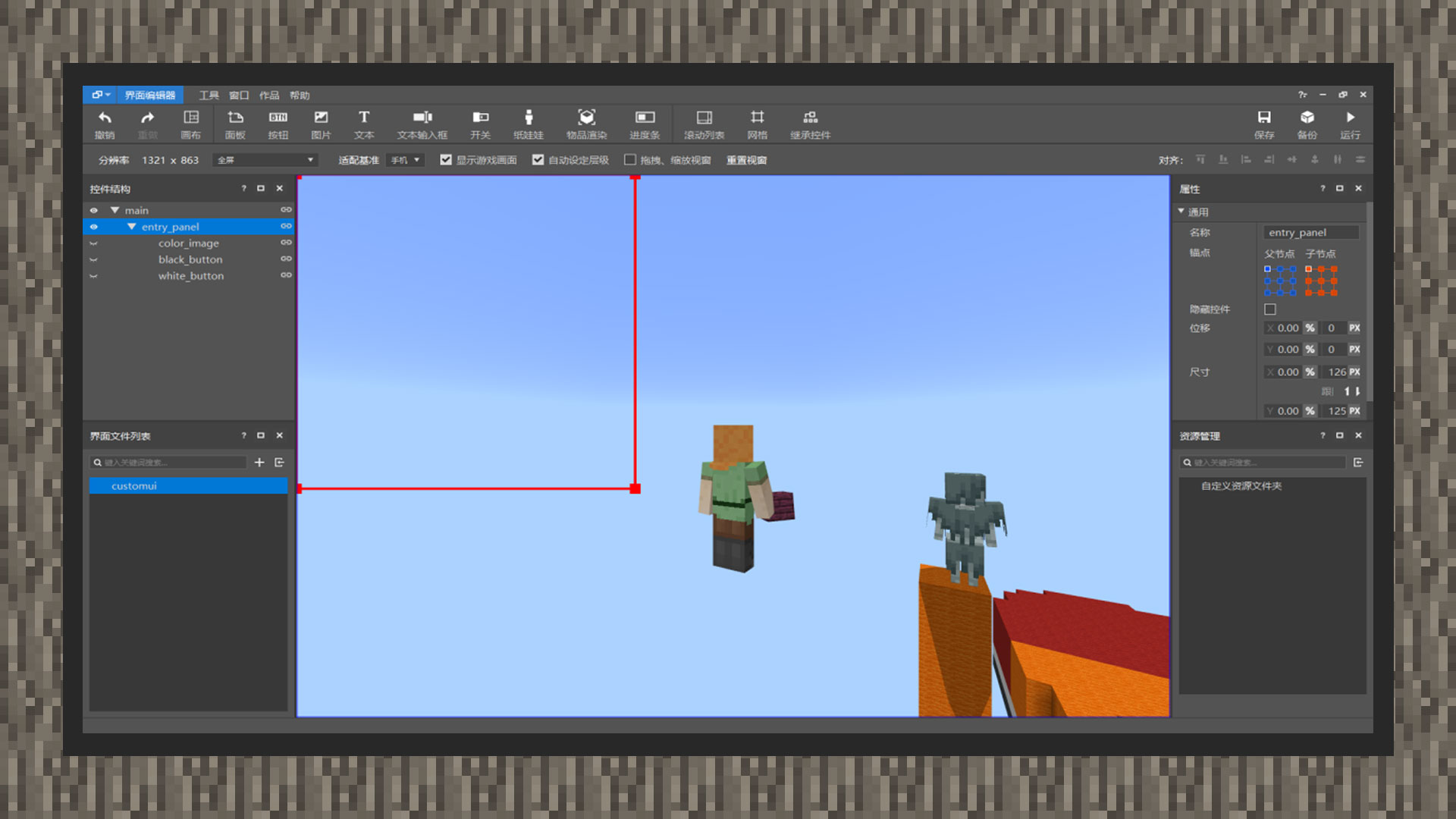Check the 隐藏控件 checkbox
Viewport: 1456px width, 819px height.
(x=1270, y=309)
